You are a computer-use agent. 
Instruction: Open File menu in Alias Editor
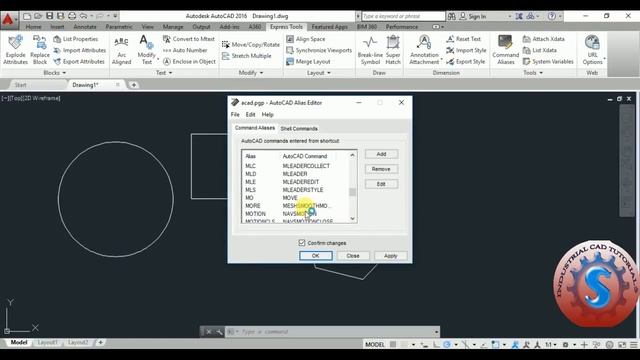coord(235,115)
